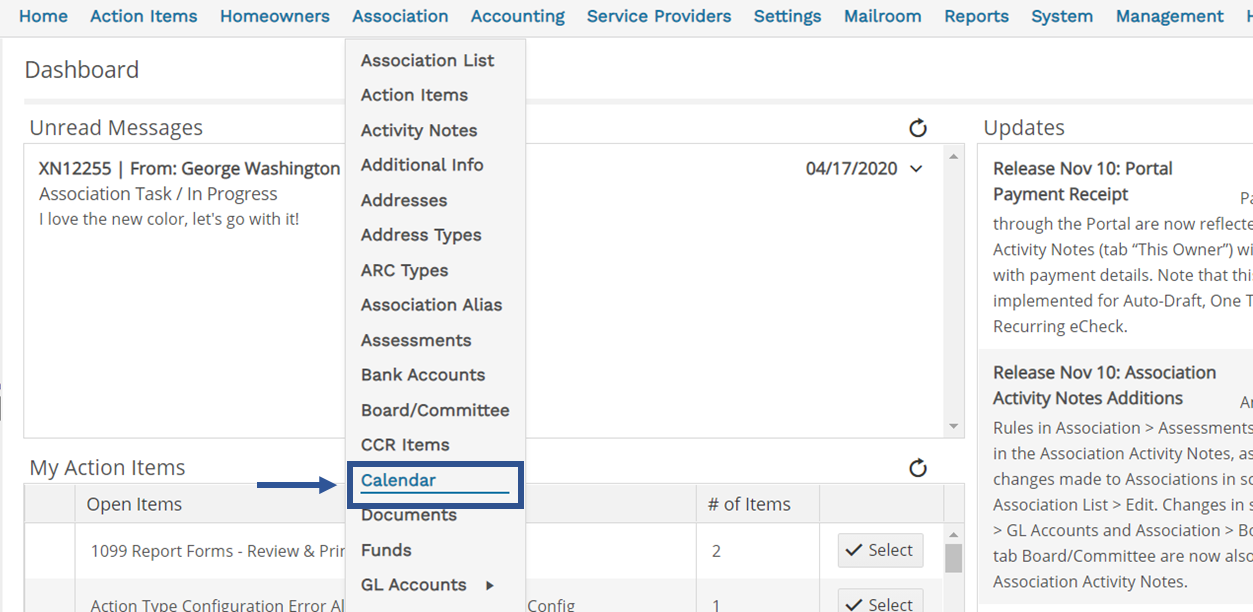The width and height of the screenshot is (1253, 612).
Task: Open the date dropdown showing 04/17/2020
Action: (x=864, y=168)
